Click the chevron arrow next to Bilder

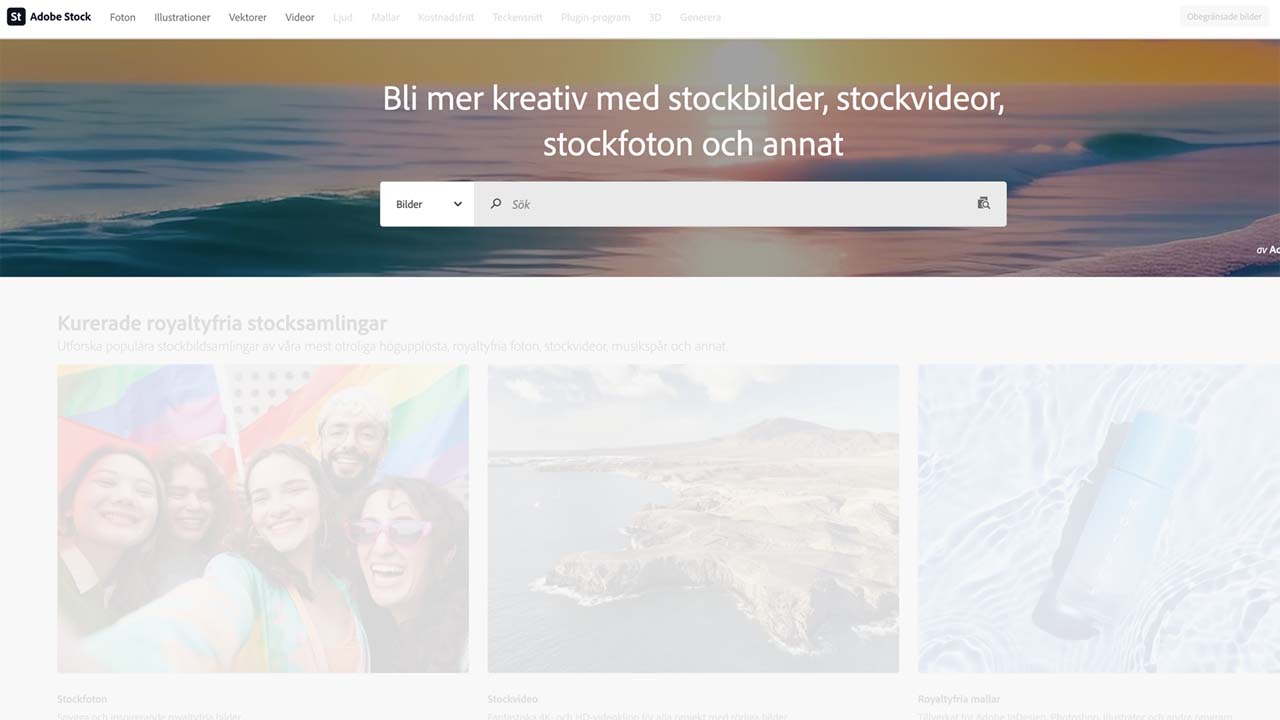tap(457, 204)
